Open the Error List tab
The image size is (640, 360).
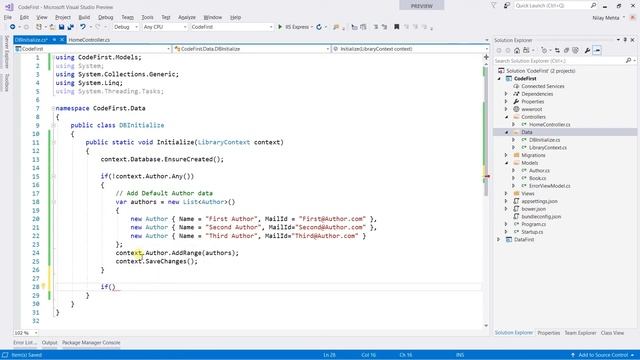25,343
